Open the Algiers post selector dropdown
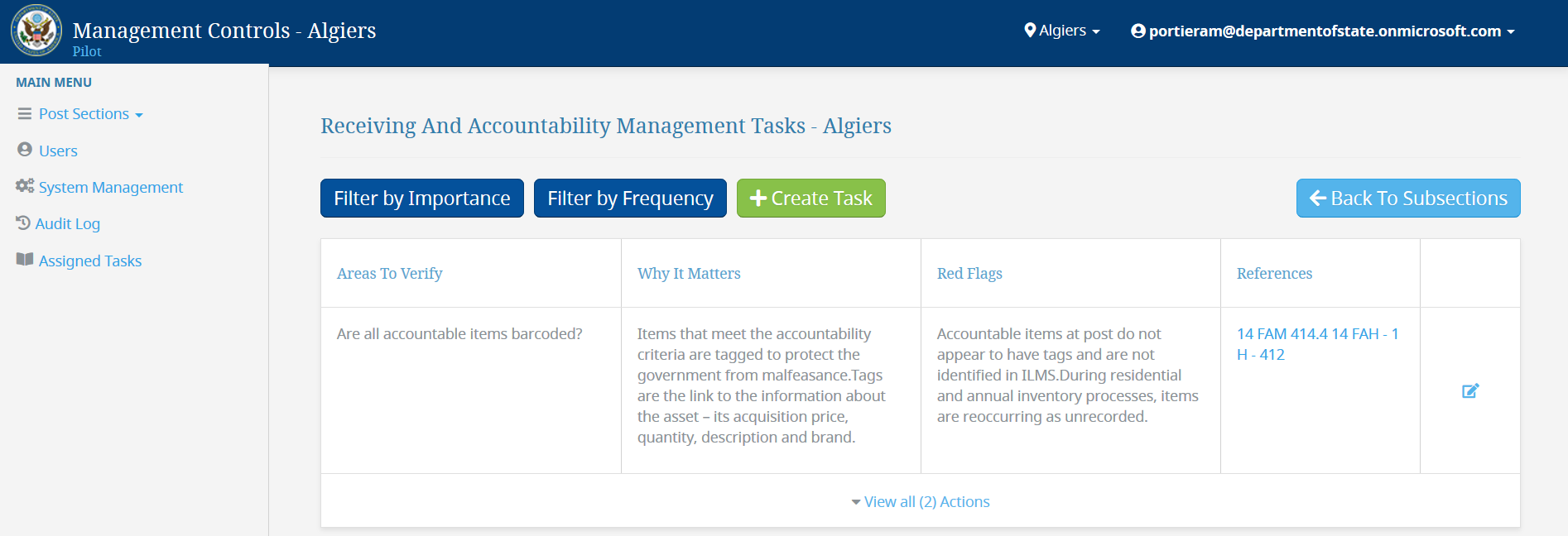 click(1062, 31)
